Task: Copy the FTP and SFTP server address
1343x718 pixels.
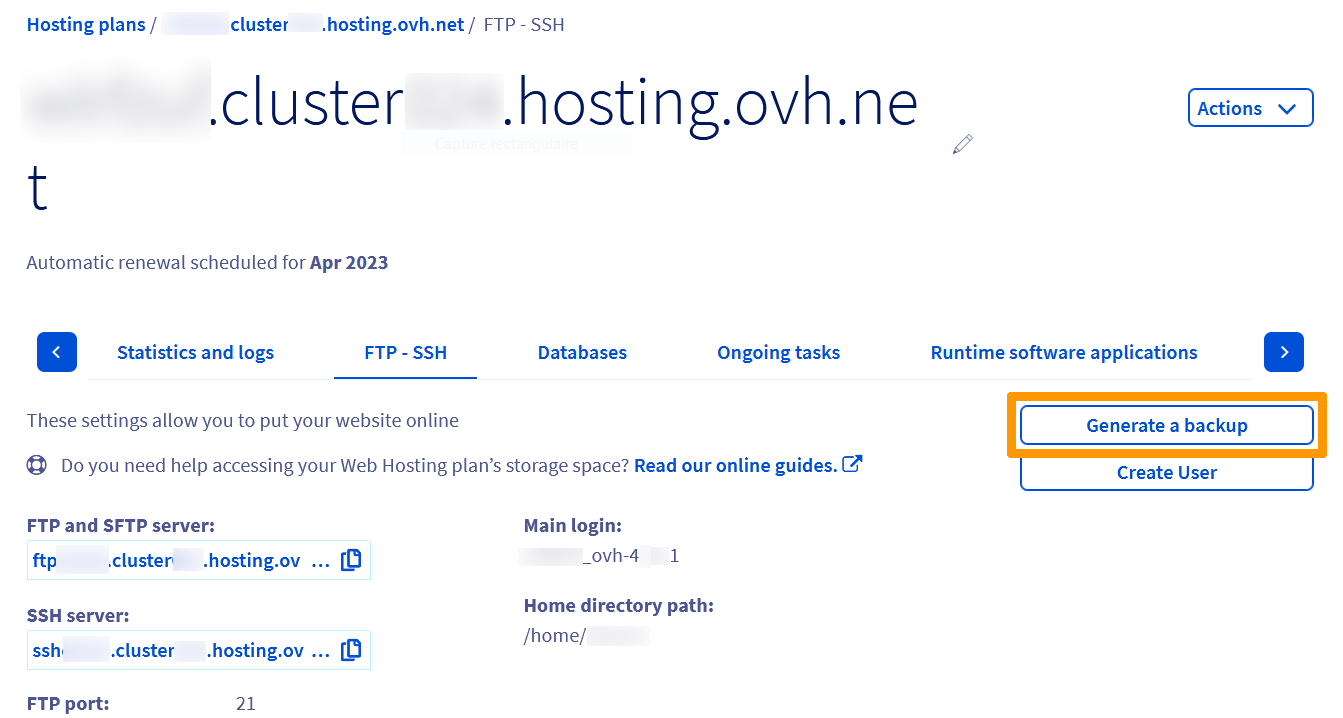Action: [351, 560]
